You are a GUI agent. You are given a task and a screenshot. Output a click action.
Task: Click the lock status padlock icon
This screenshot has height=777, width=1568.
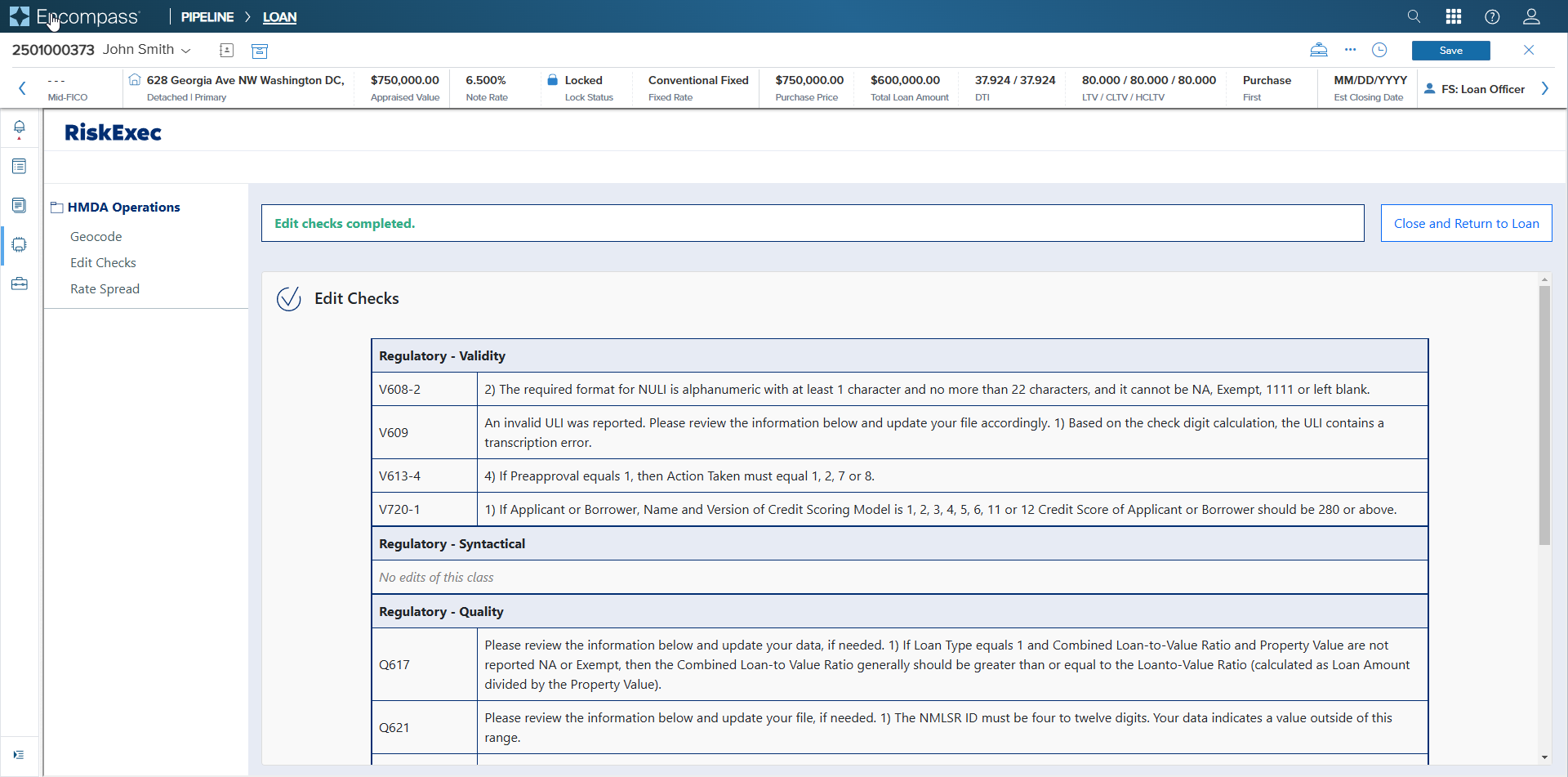(552, 80)
